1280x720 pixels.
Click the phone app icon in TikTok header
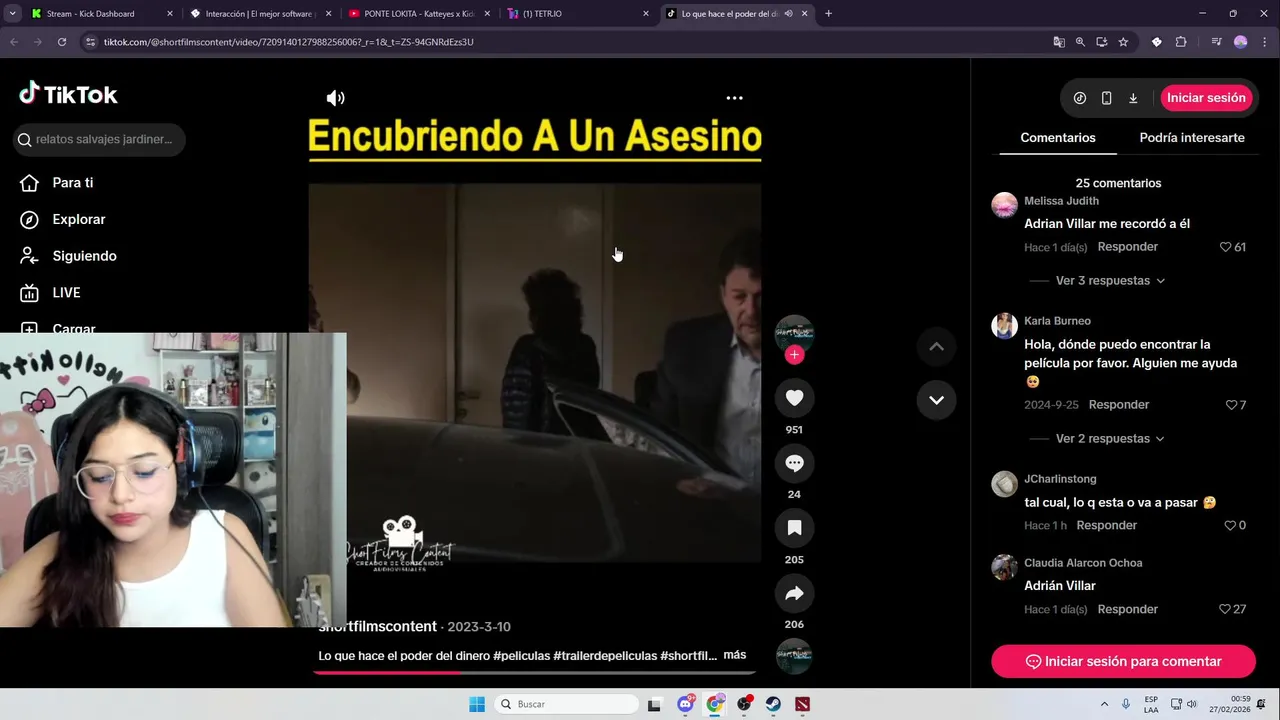pos(1106,98)
